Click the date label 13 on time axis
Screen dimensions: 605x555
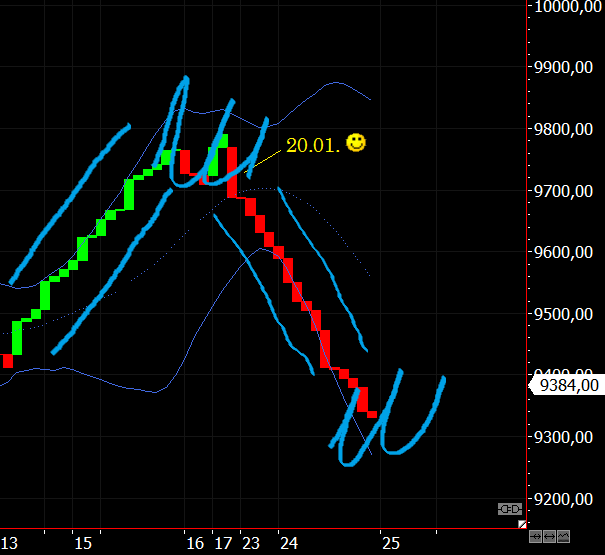(x=8, y=543)
